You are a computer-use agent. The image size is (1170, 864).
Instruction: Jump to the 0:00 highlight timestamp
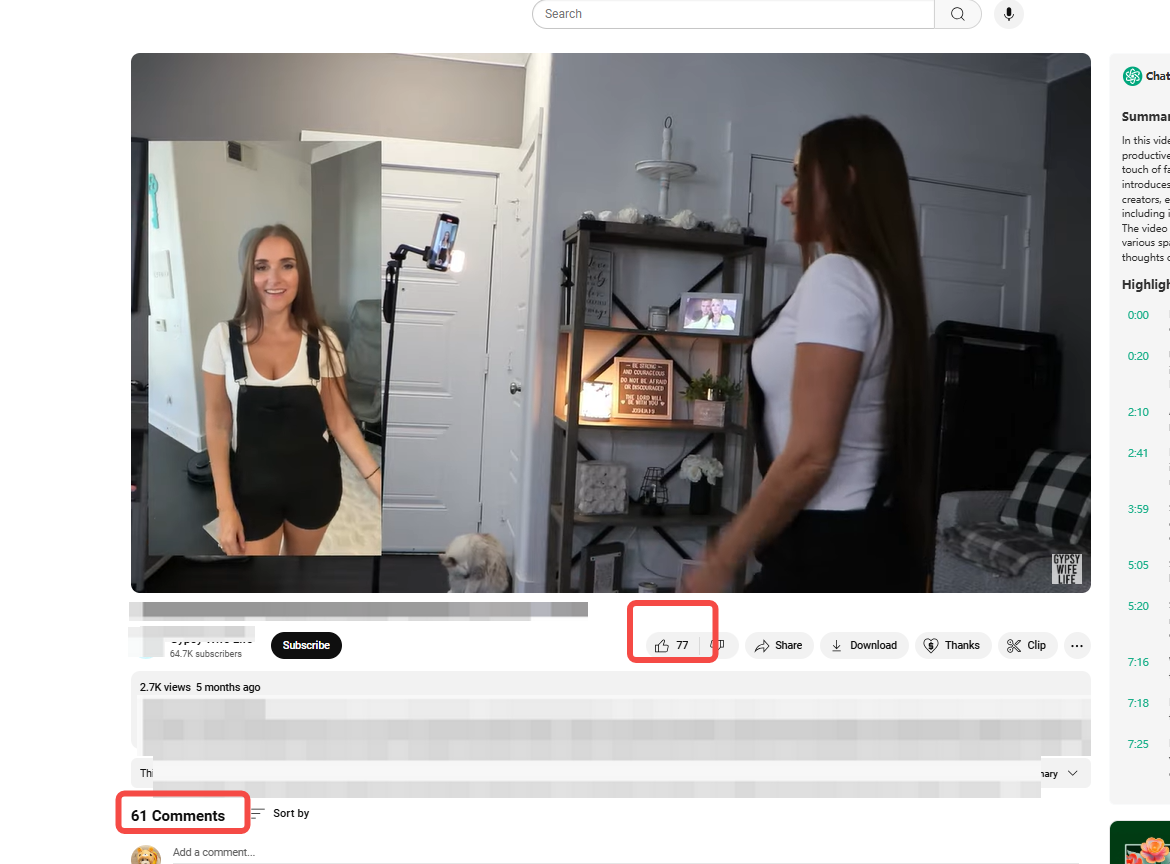[1138, 315]
